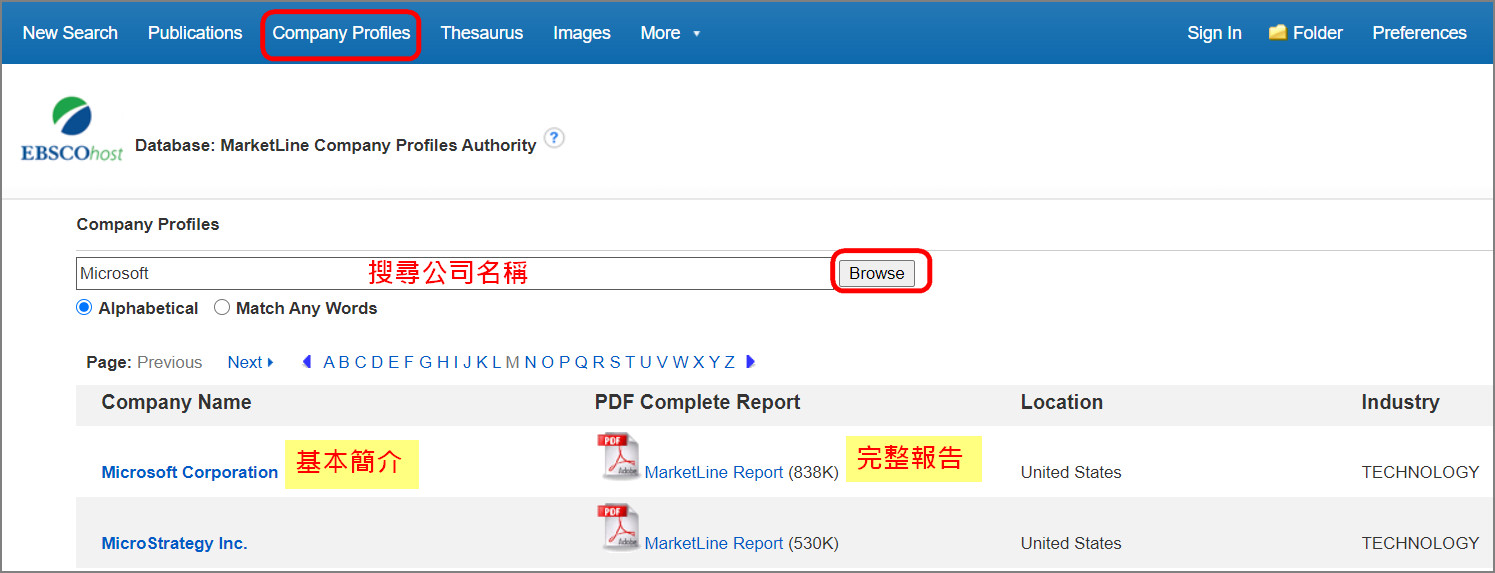Go to Publications in the top menu
1495x573 pixels.
point(195,33)
